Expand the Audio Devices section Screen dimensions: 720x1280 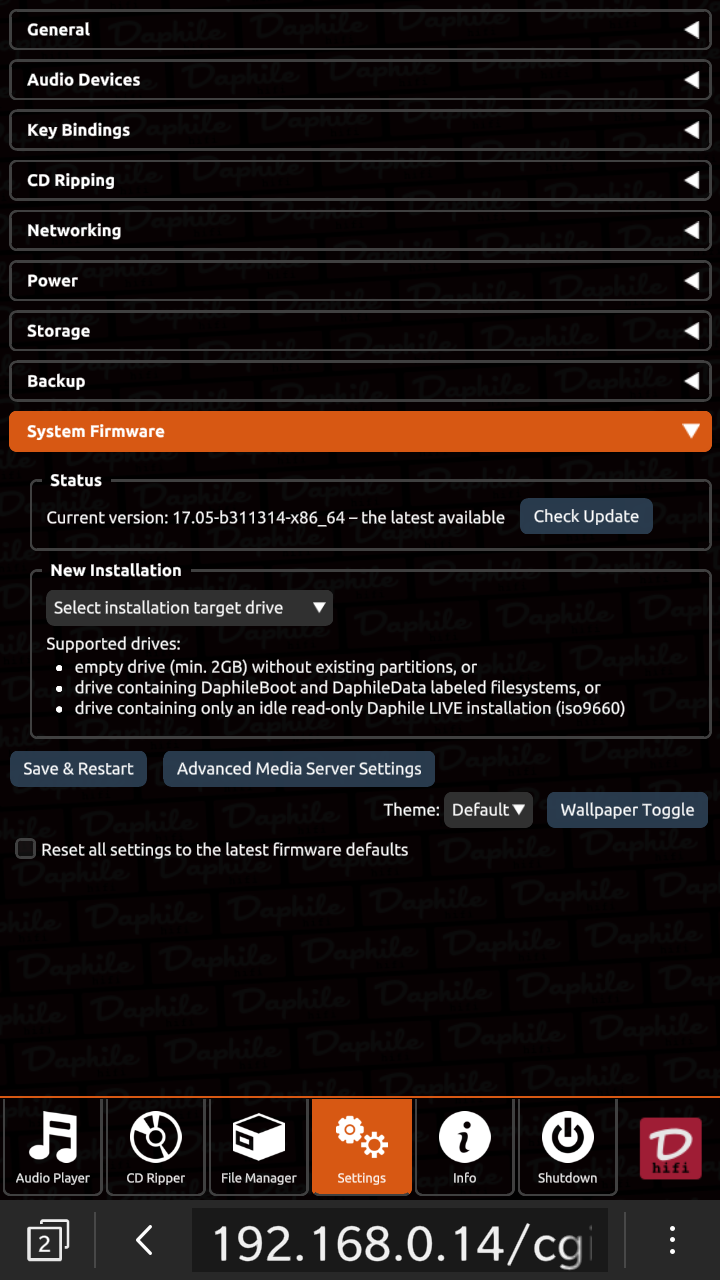[360, 80]
